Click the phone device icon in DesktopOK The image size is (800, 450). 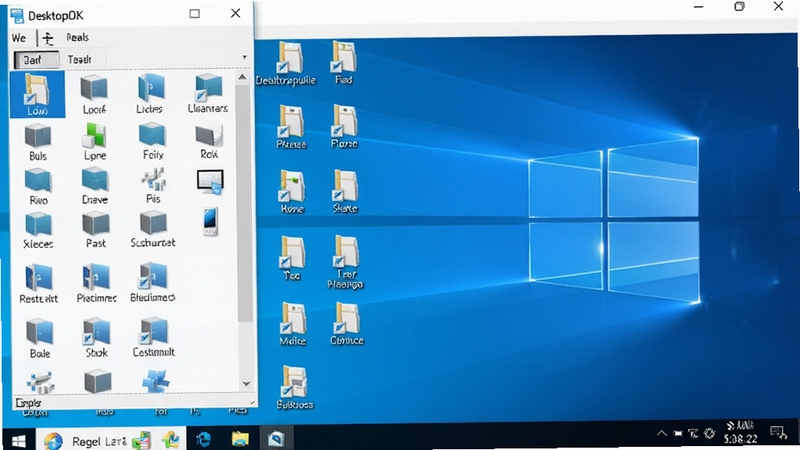210,221
